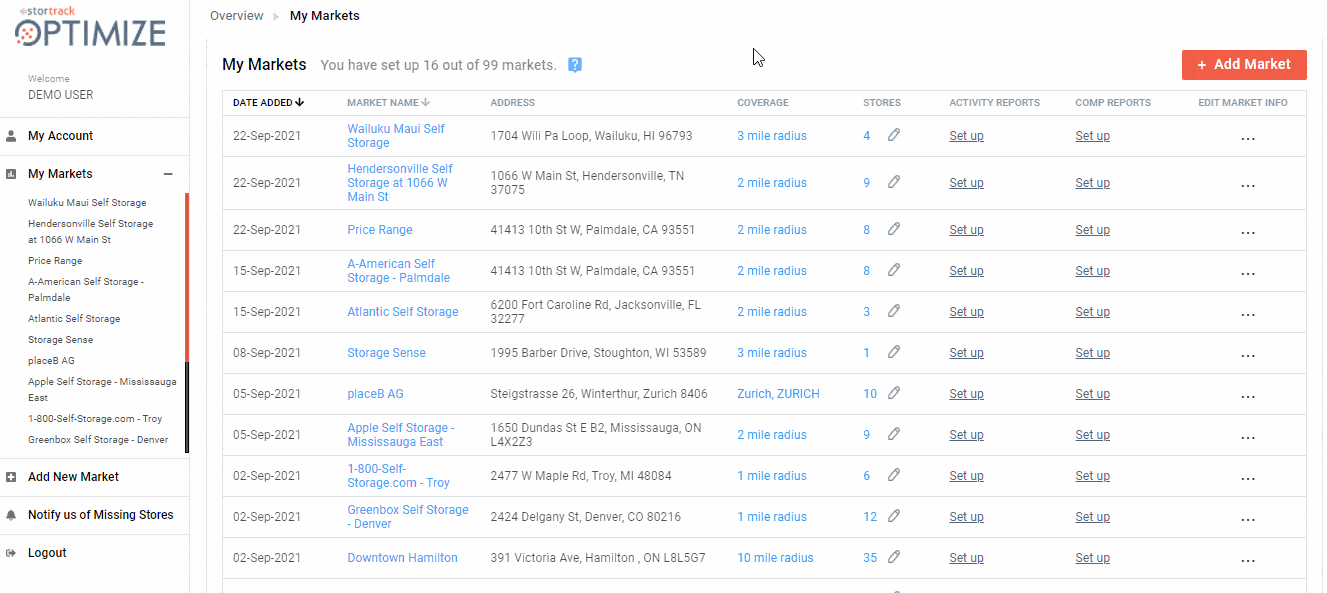Open the 35 stores count link
The width and height of the screenshot is (1327, 593).
(x=870, y=558)
